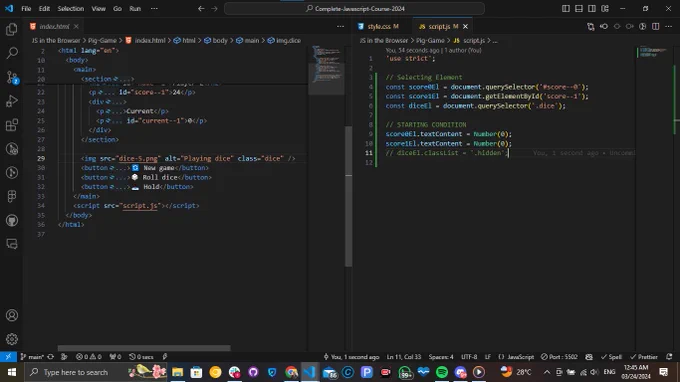Image resolution: width=680 pixels, height=382 pixels.
Task: Go back using the navigation arrow
Action: [x=201, y=9]
